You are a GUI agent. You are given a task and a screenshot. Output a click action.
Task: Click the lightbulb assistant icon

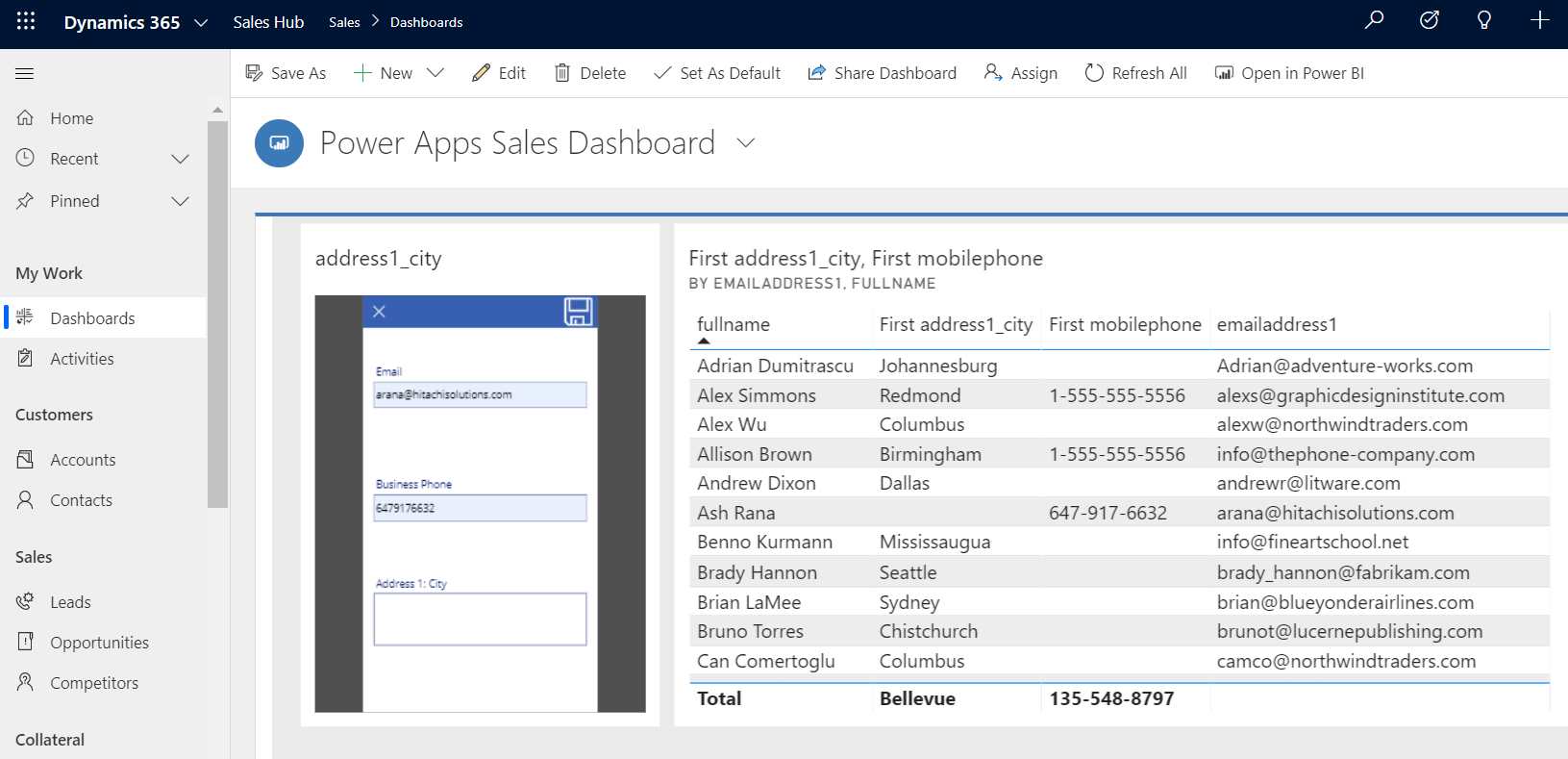pyautogui.click(x=1483, y=20)
